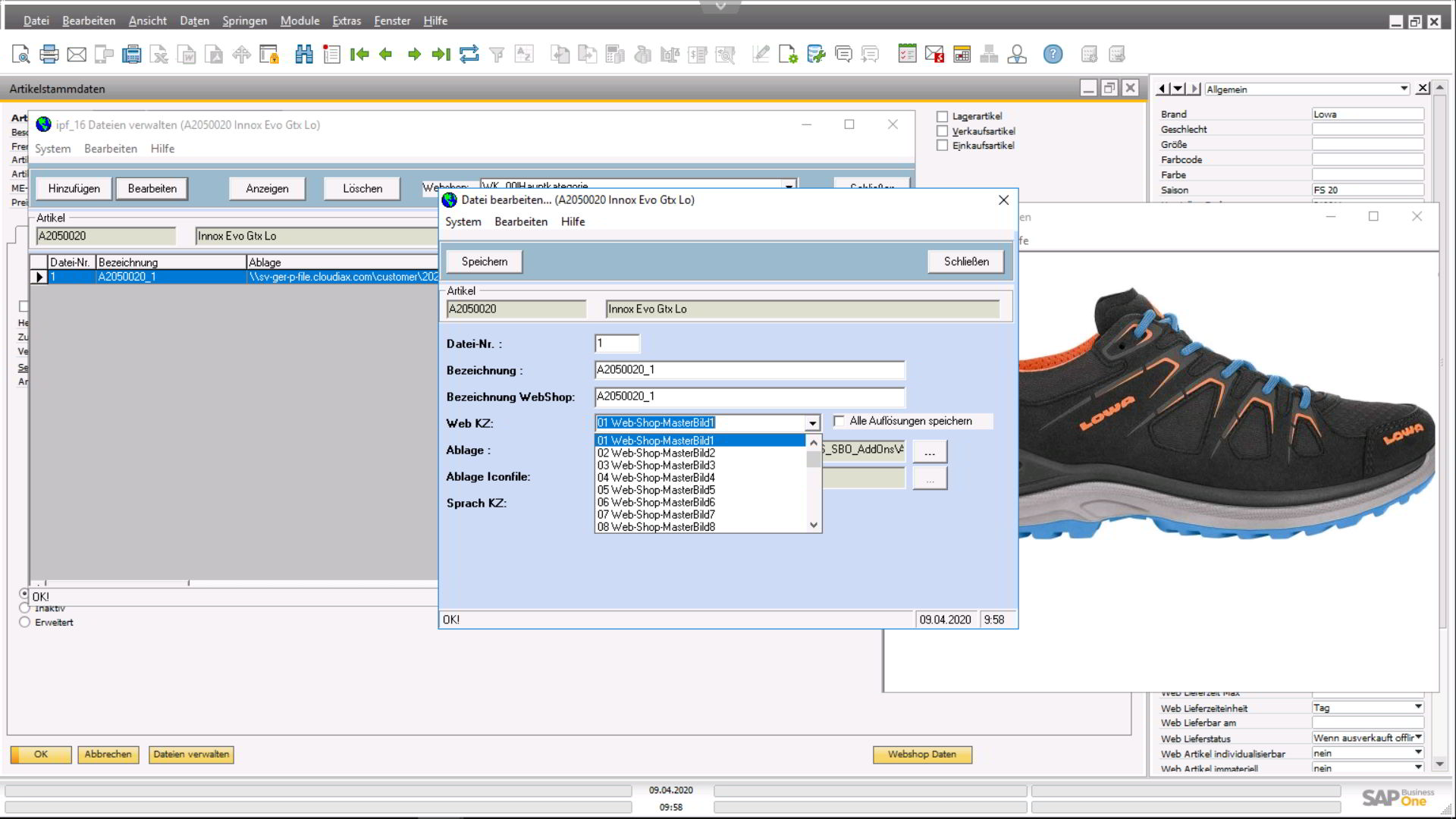This screenshot has height=819, width=1456.
Task: Click the user person toolbar icon
Action: coord(1017,54)
